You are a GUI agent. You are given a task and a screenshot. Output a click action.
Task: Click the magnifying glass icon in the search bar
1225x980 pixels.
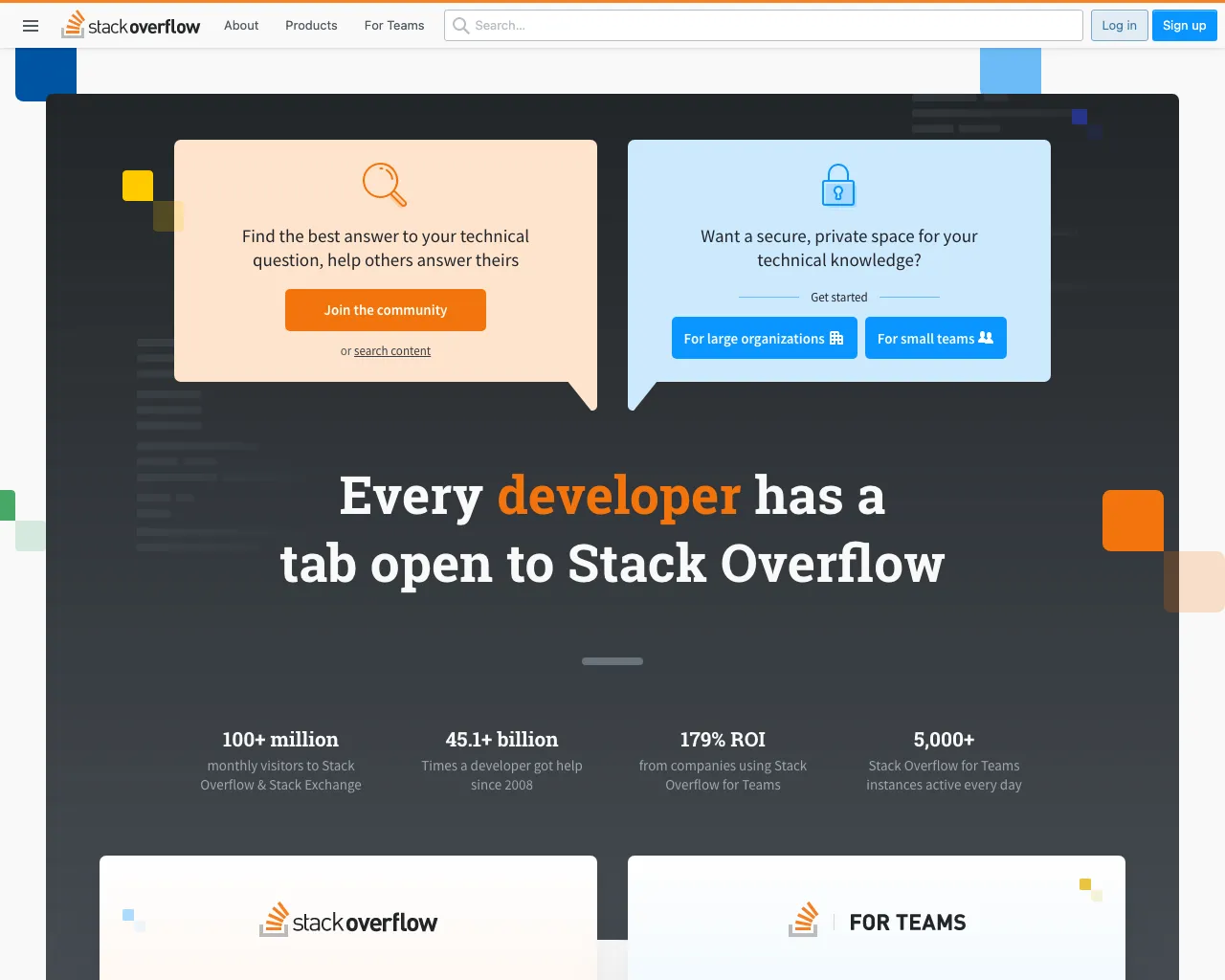[460, 25]
